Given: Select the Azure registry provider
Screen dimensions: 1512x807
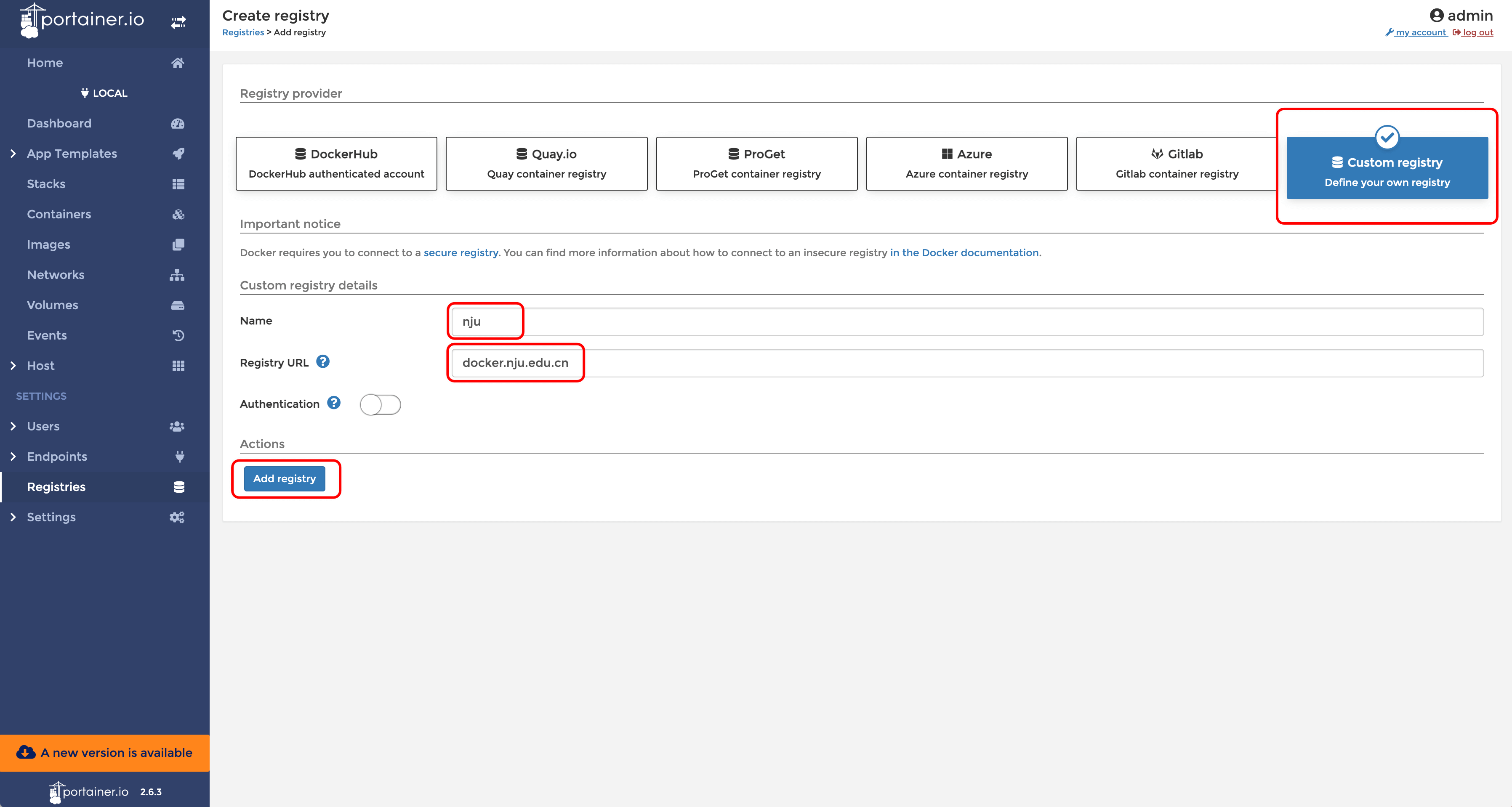Looking at the screenshot, I should click(967, 164).
